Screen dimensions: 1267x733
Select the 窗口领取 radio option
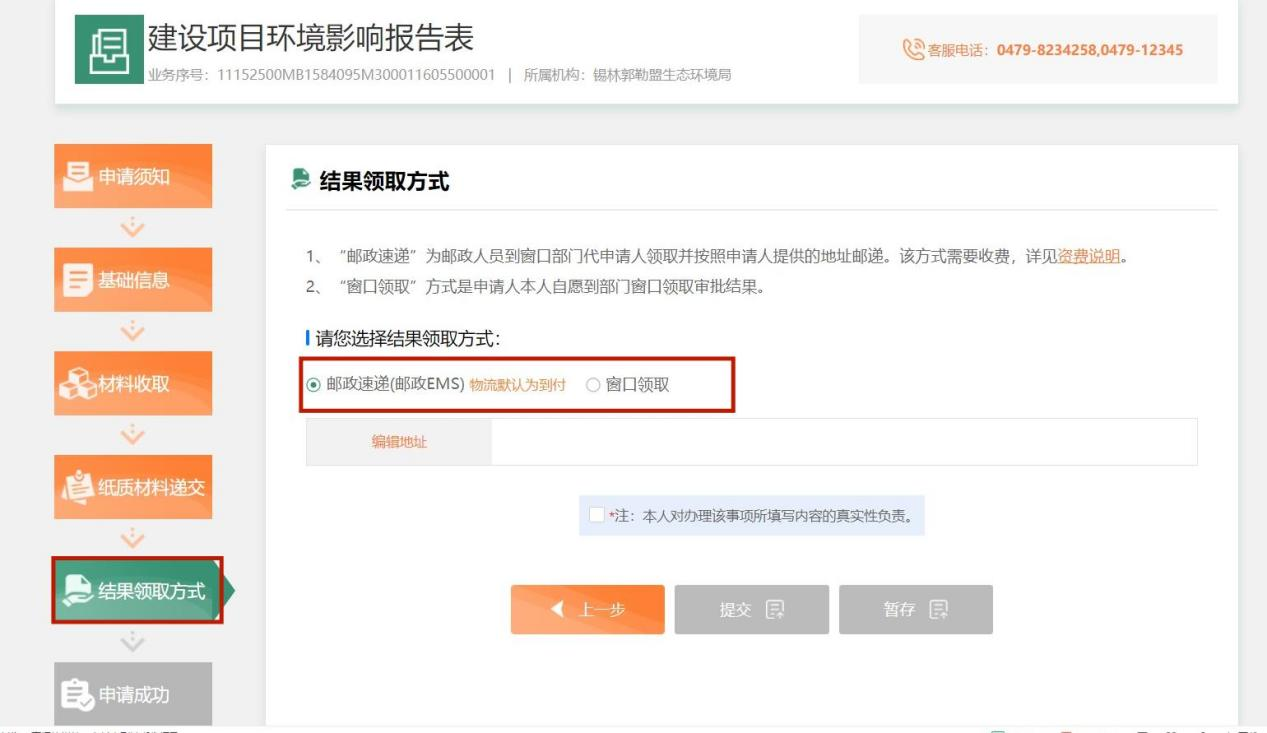click(x=593, y=385)
